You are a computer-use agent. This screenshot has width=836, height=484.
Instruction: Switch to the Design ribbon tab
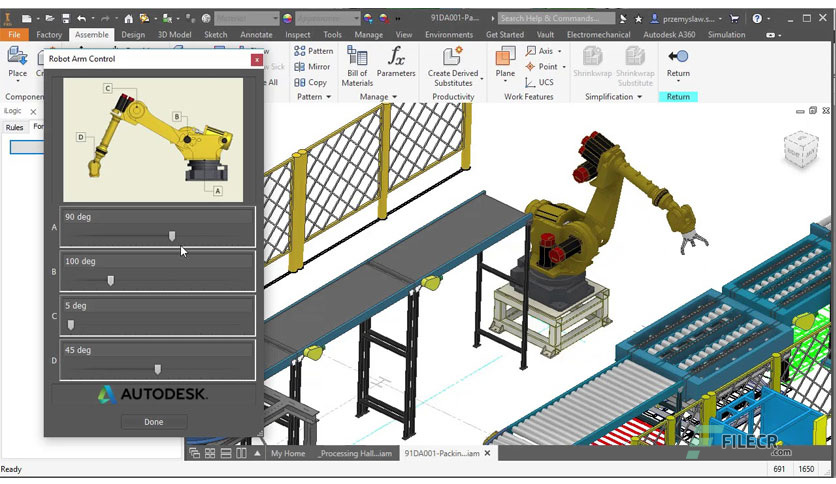[133, 35]
